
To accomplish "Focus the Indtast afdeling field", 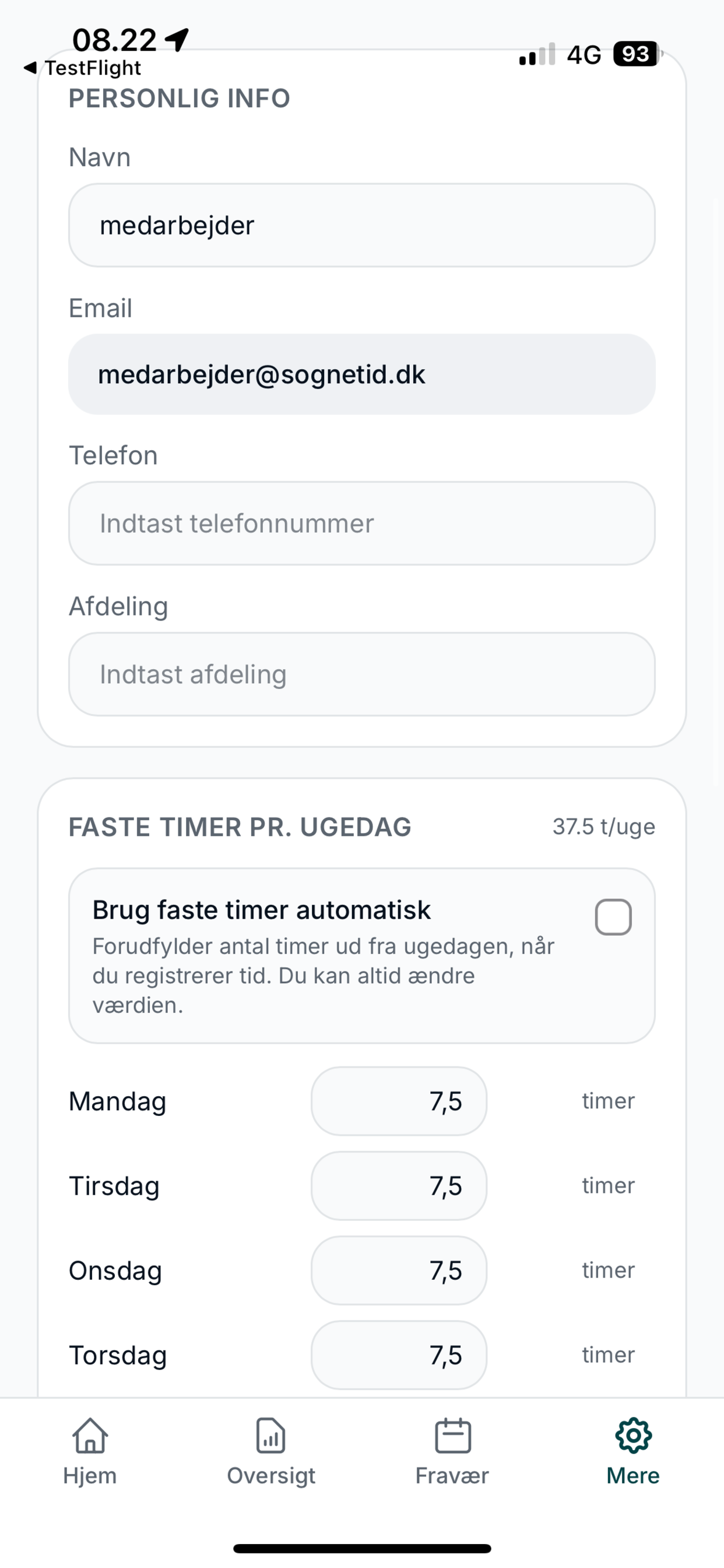I will coord(362,674).
